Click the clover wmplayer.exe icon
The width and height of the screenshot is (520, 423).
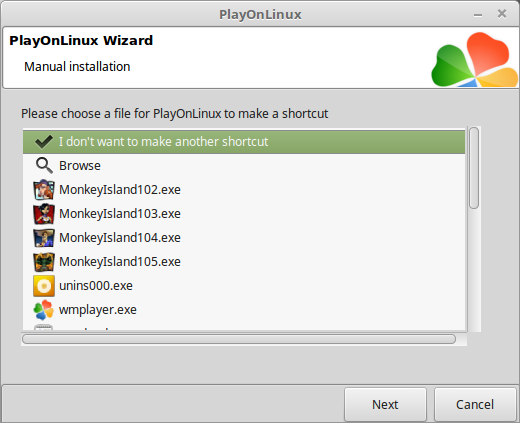[44, 310]
